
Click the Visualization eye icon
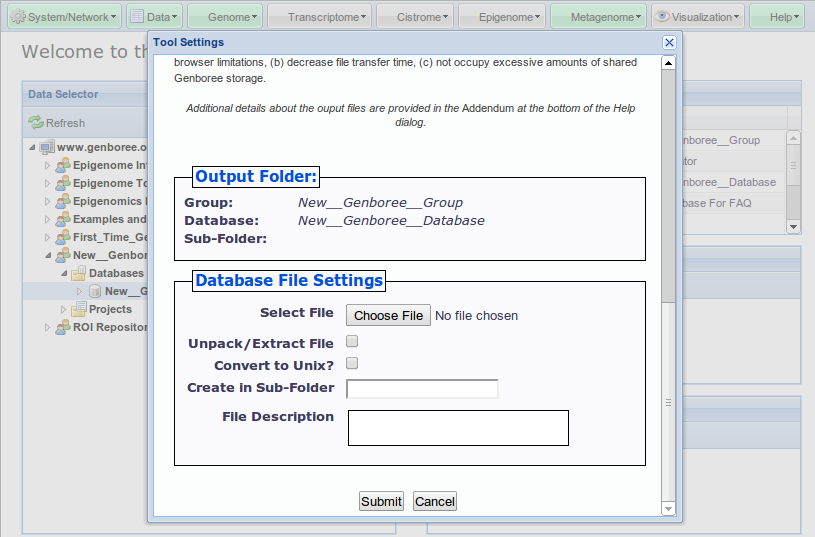pos(662,17)
